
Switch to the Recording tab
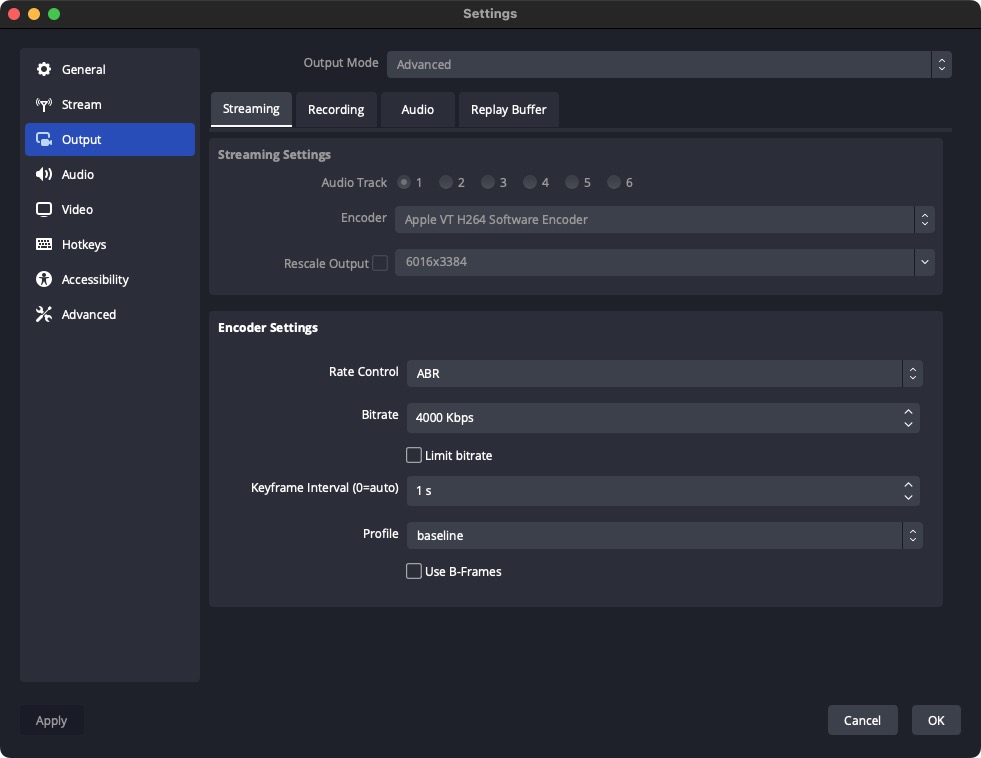point(336,110)
